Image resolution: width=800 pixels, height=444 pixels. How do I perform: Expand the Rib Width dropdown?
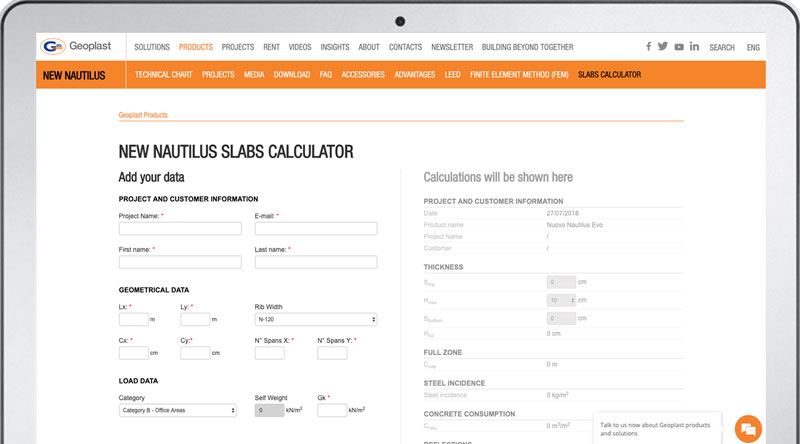[315, 320]
